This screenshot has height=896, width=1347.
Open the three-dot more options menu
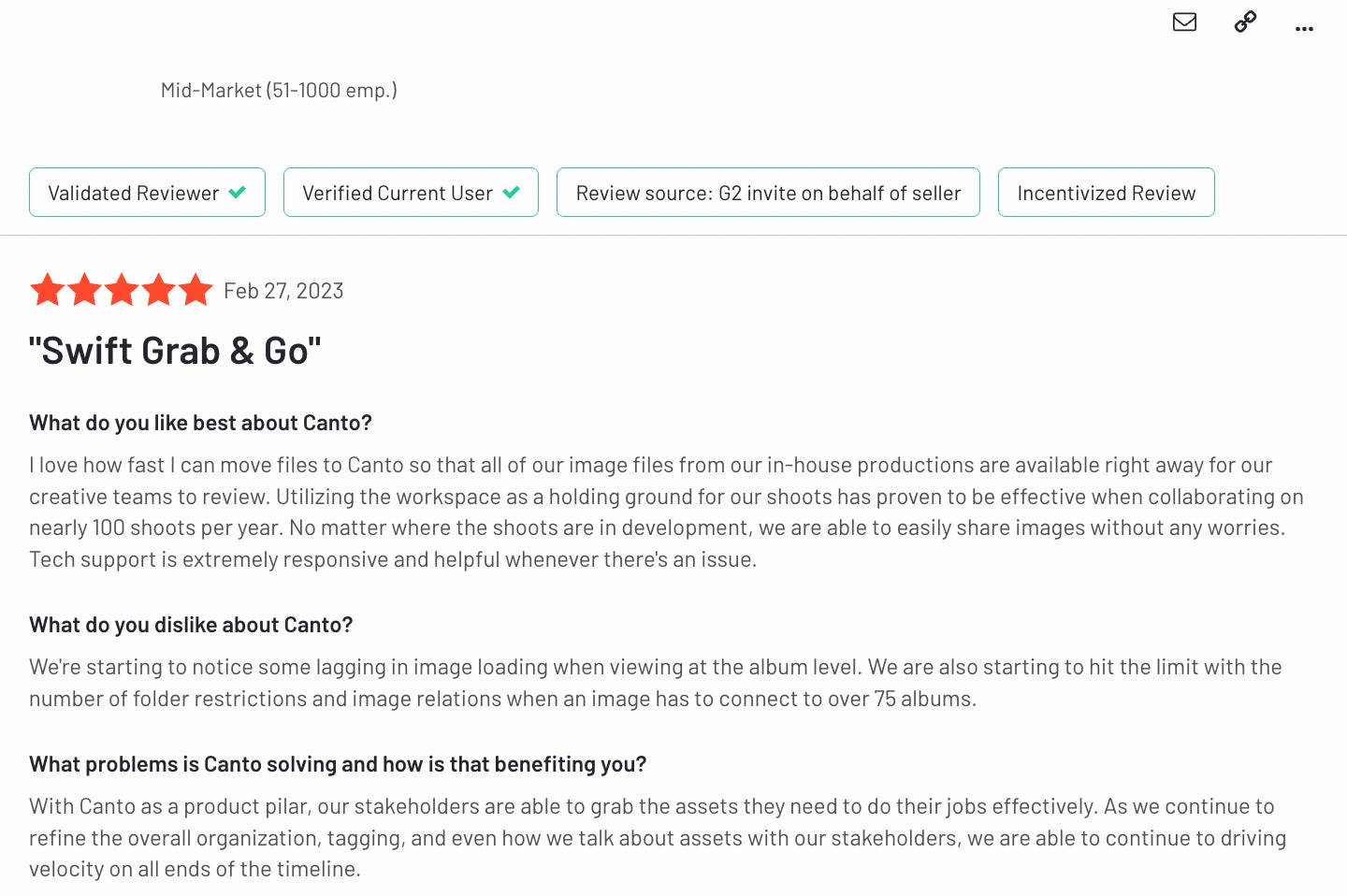[1304, 29]
